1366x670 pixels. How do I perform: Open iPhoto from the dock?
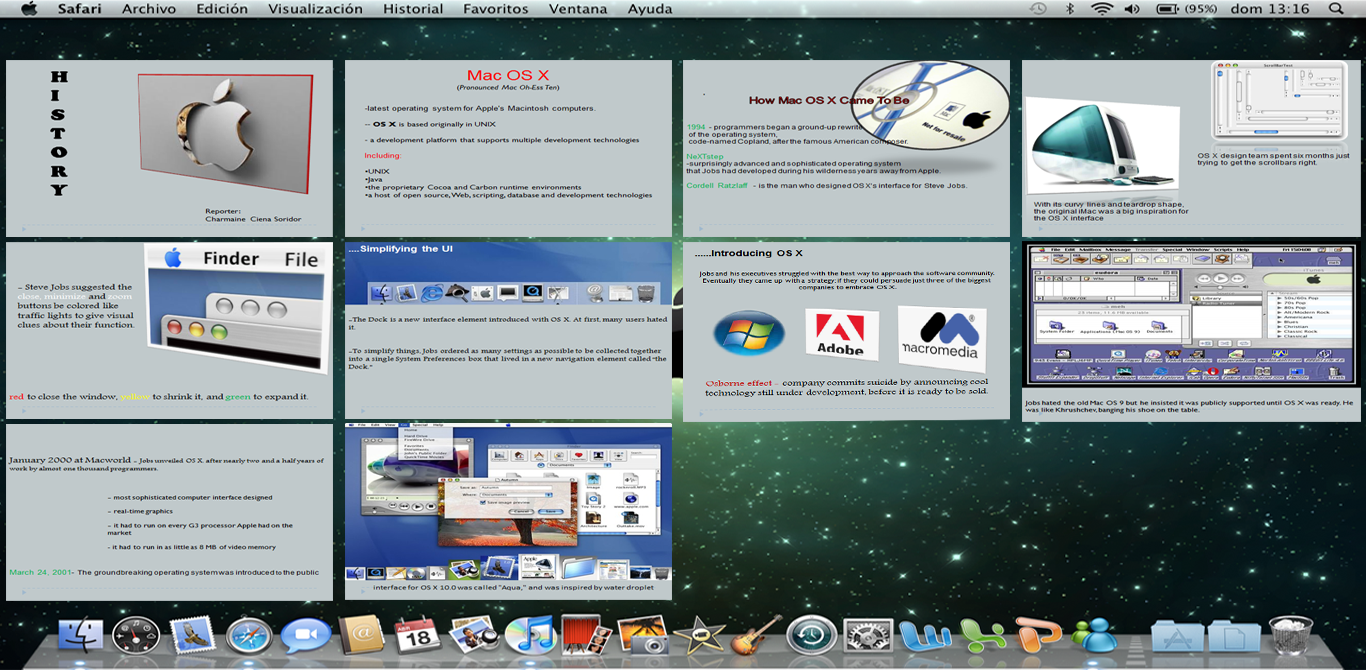[643, 635]
